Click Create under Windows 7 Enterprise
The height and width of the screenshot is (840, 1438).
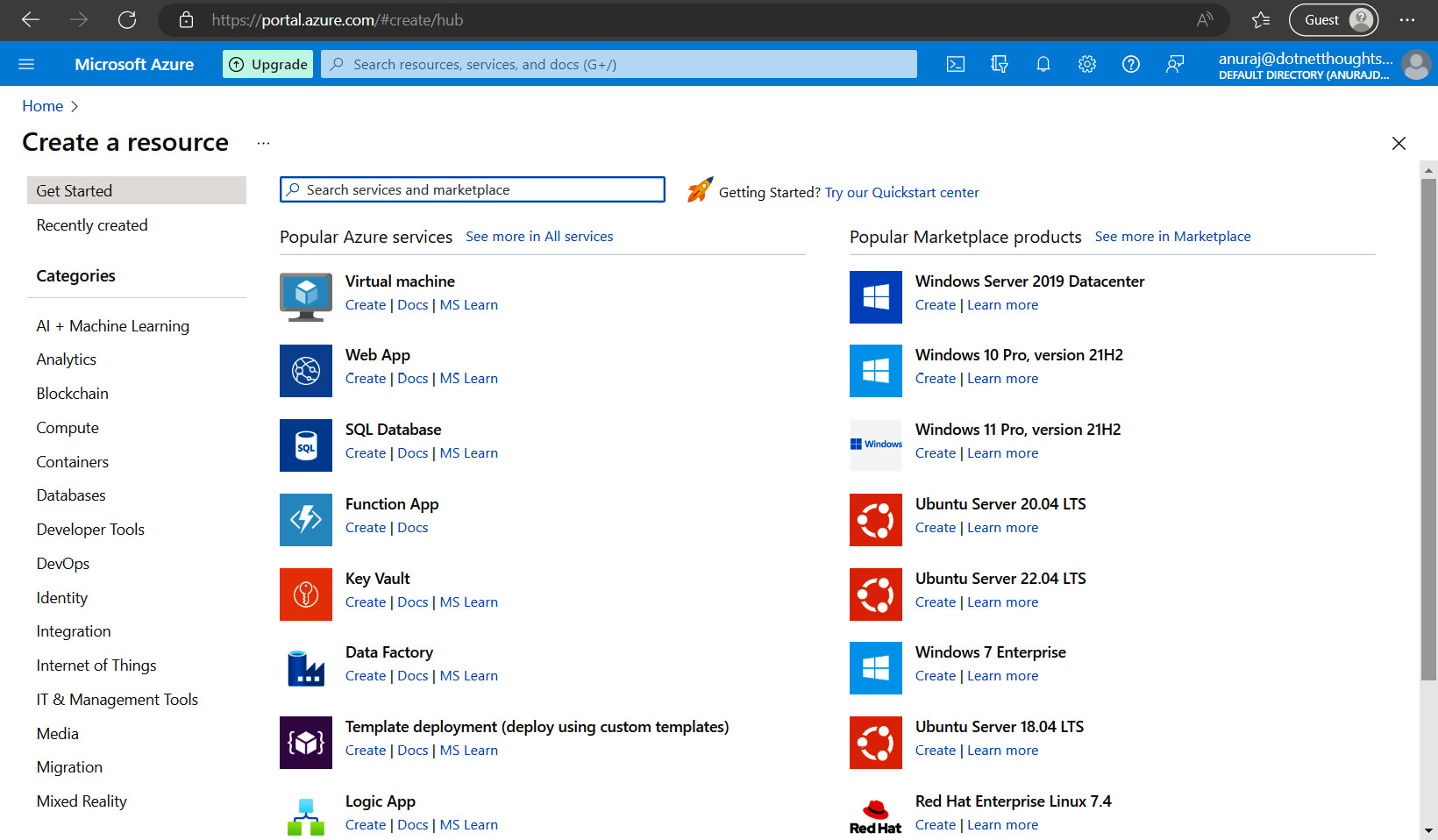pos(936,676)
